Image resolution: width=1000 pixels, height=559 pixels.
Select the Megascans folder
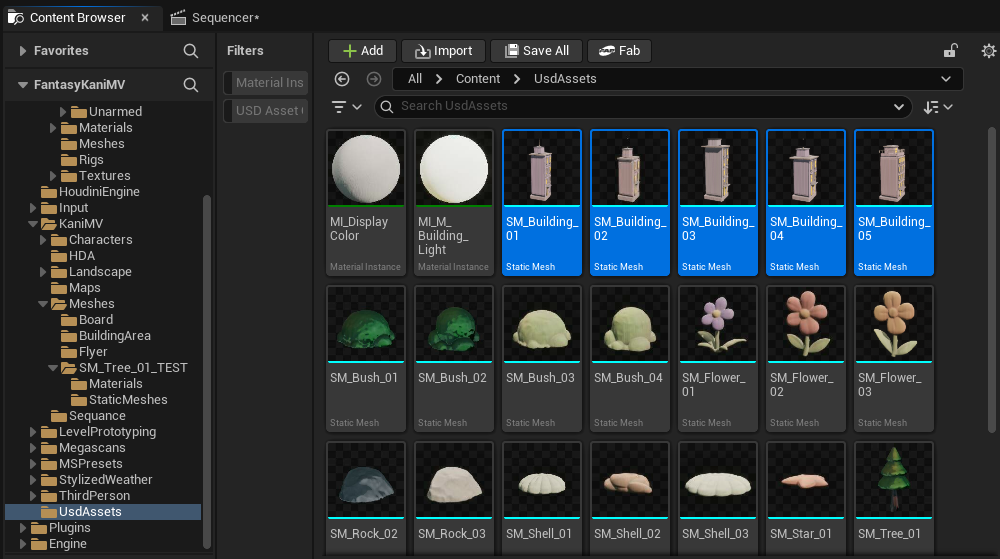(x=83, y=448)
